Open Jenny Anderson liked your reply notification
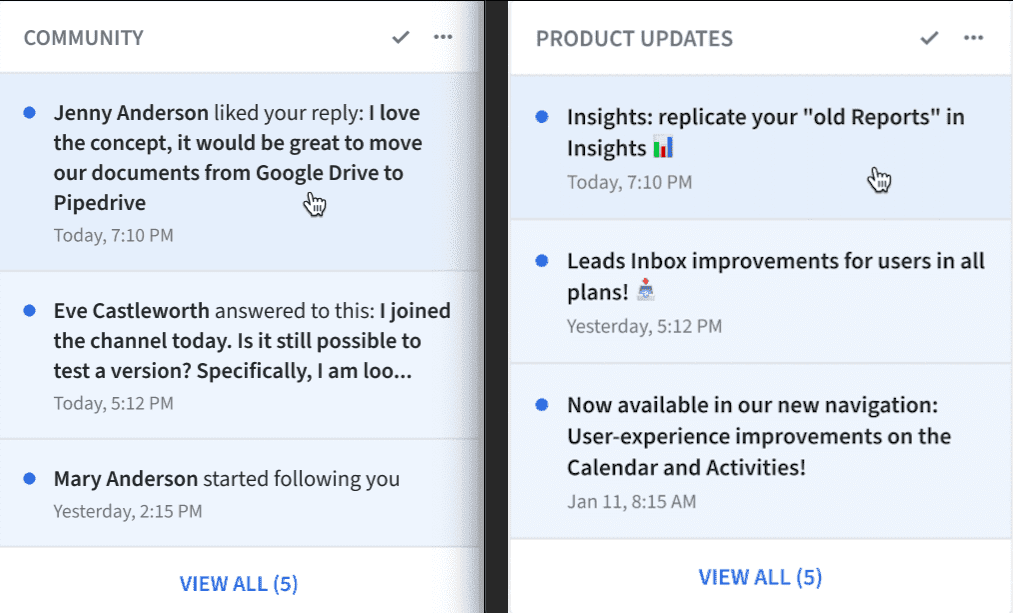1013x613 pixels. (240, 172)
